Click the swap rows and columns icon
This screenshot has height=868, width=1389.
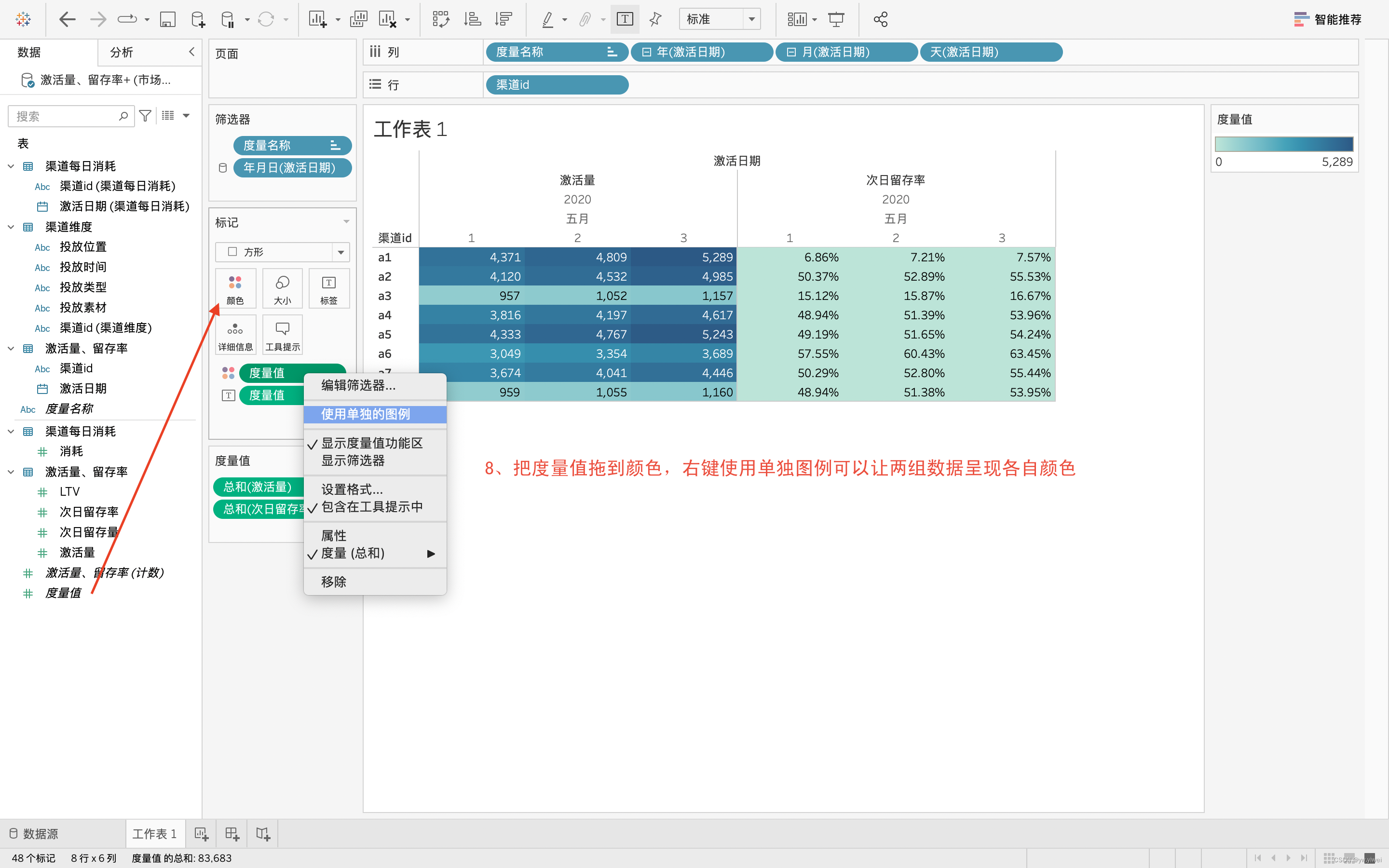441,19
